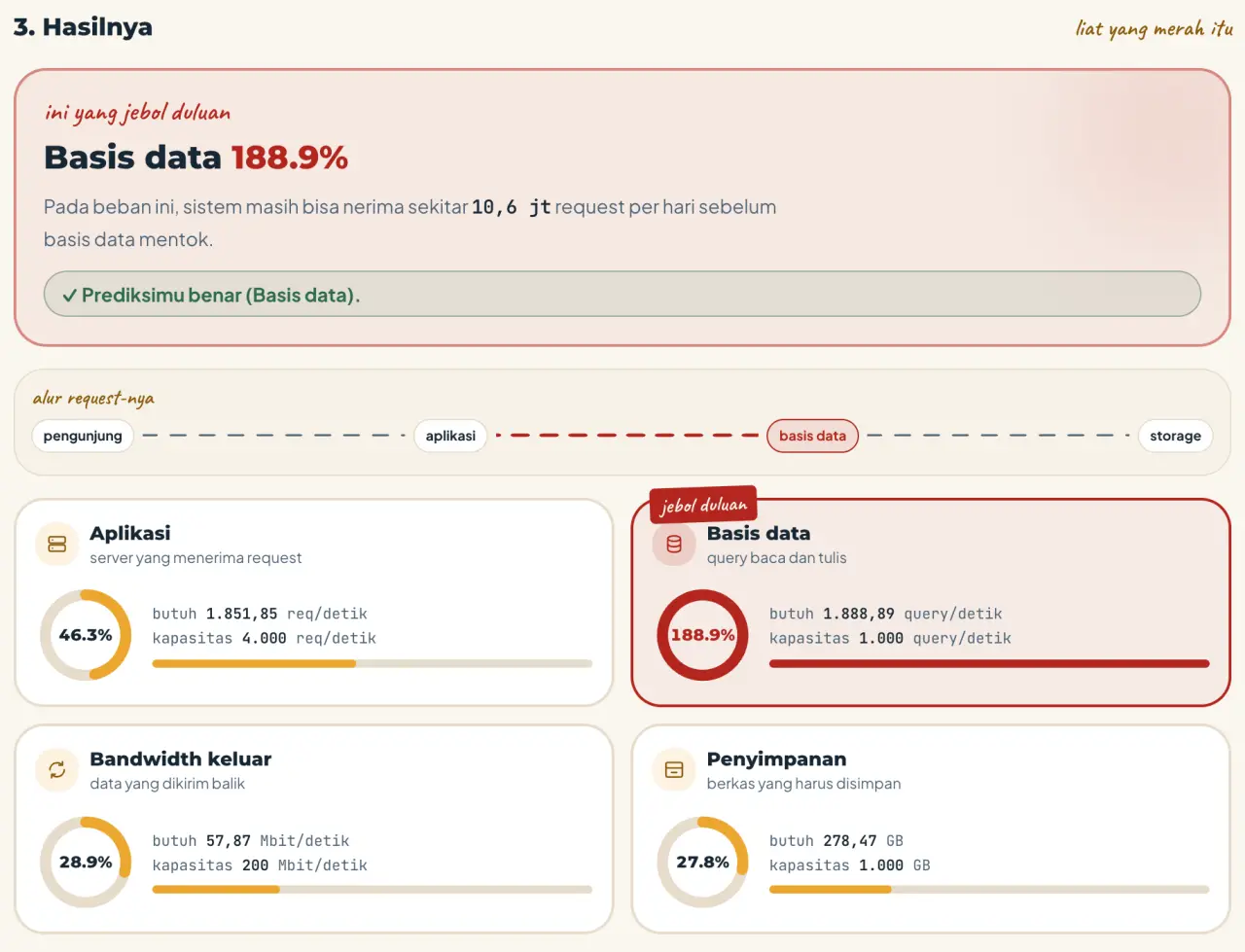Click the checkmark in the Prediksimu benar banner
The height and width of the screenshot is (952, 1245).
[x=69, y=296]
